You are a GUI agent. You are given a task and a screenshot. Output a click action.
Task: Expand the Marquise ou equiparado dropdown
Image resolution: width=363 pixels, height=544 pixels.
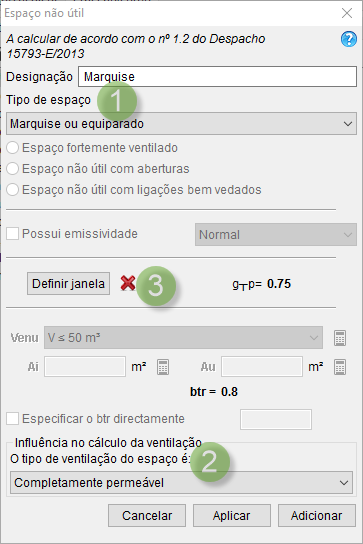pos(181,124)
